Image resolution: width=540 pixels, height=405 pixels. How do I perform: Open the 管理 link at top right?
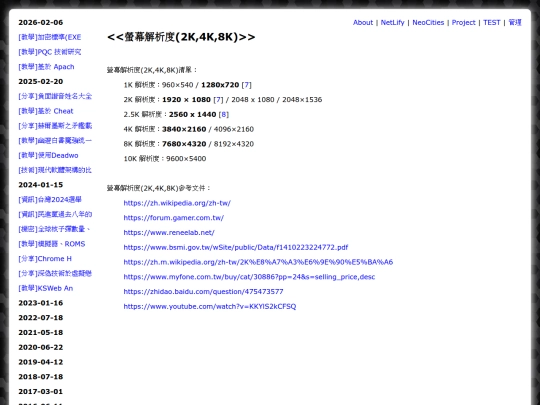click(515, 22)
